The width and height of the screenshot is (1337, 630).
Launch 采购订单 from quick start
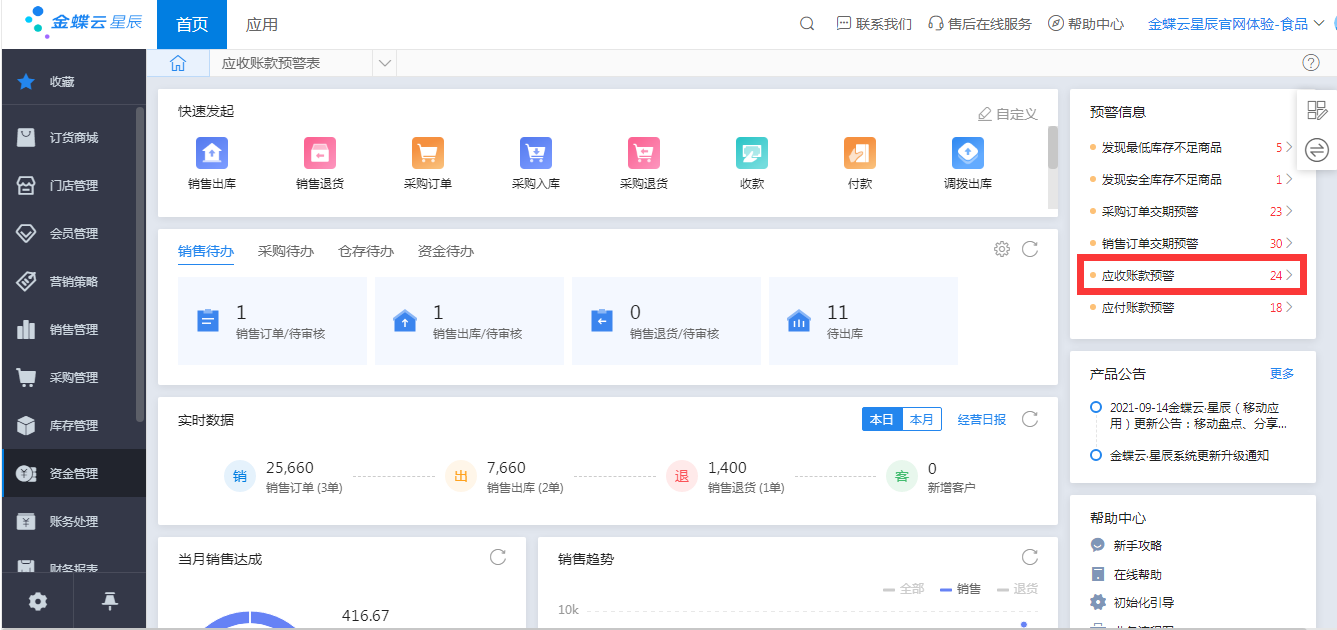[428, 154]
